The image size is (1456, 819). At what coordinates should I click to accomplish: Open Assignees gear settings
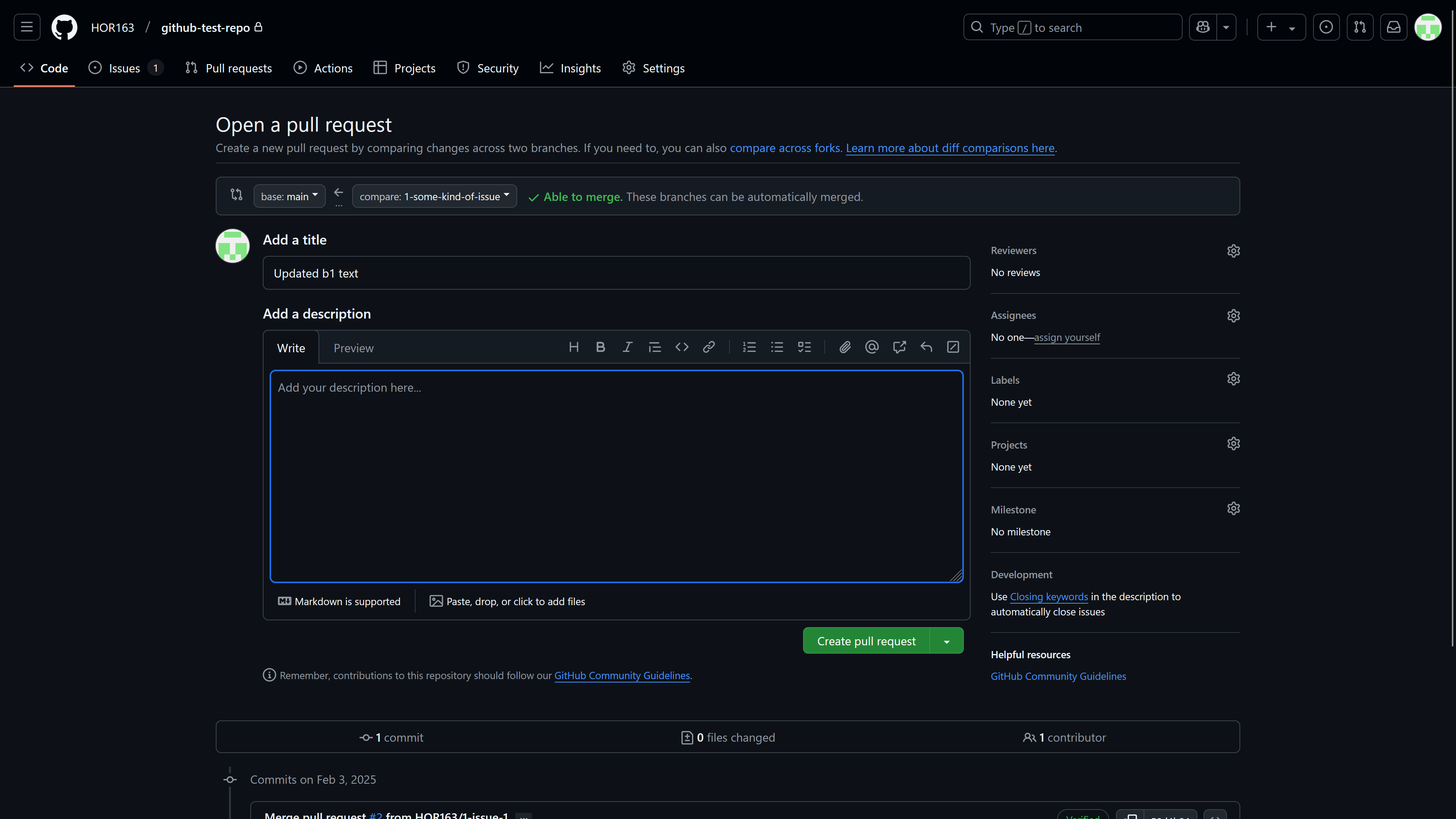pos(1233,316)
